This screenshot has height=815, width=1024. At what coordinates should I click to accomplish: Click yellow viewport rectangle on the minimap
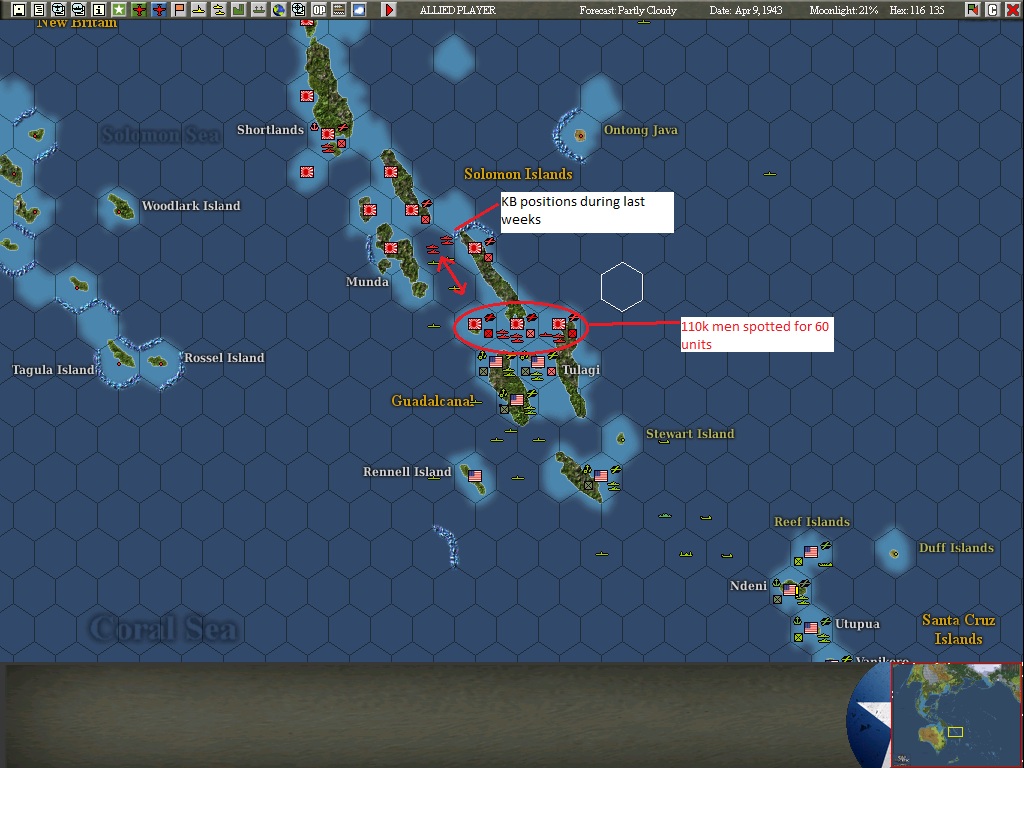(955, 732)
